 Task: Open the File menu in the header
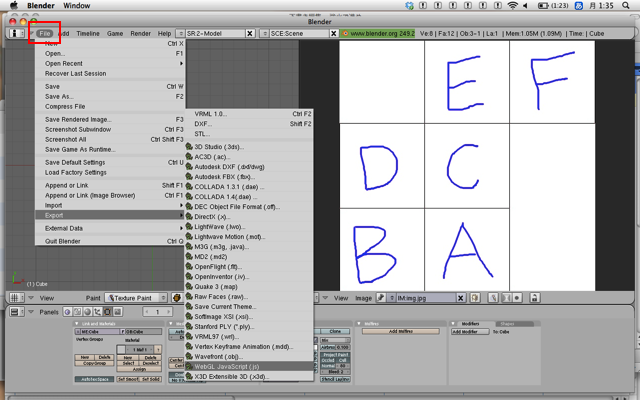(44, 33)
